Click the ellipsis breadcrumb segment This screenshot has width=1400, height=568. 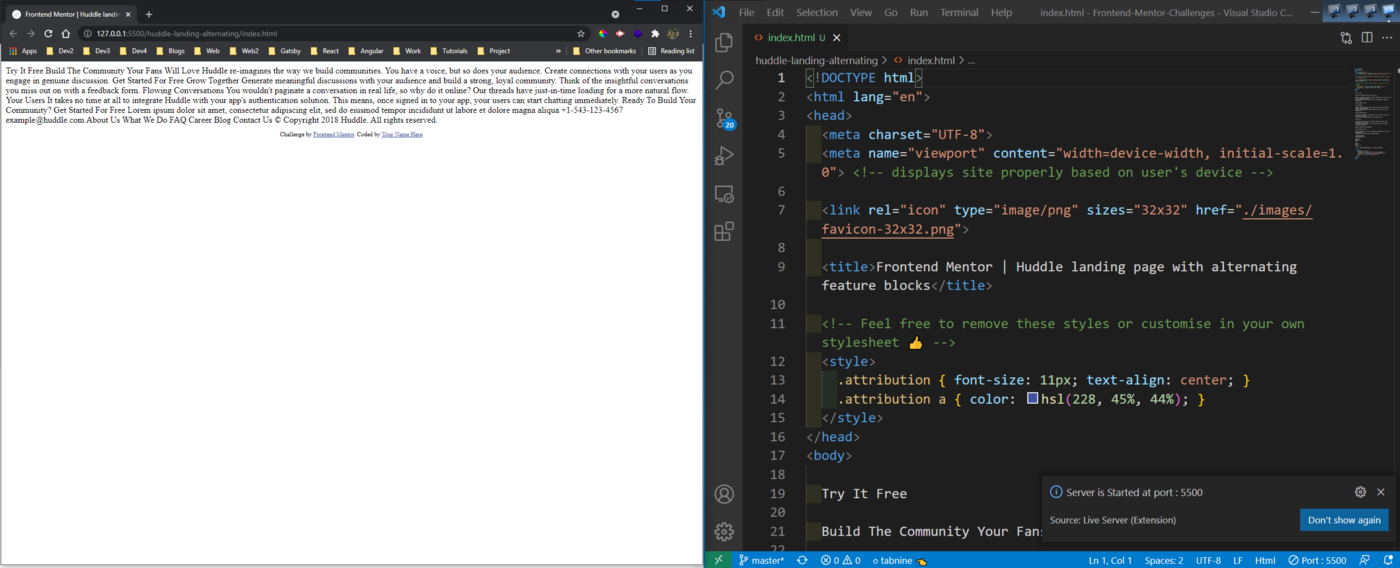click(x=971, y=60)
